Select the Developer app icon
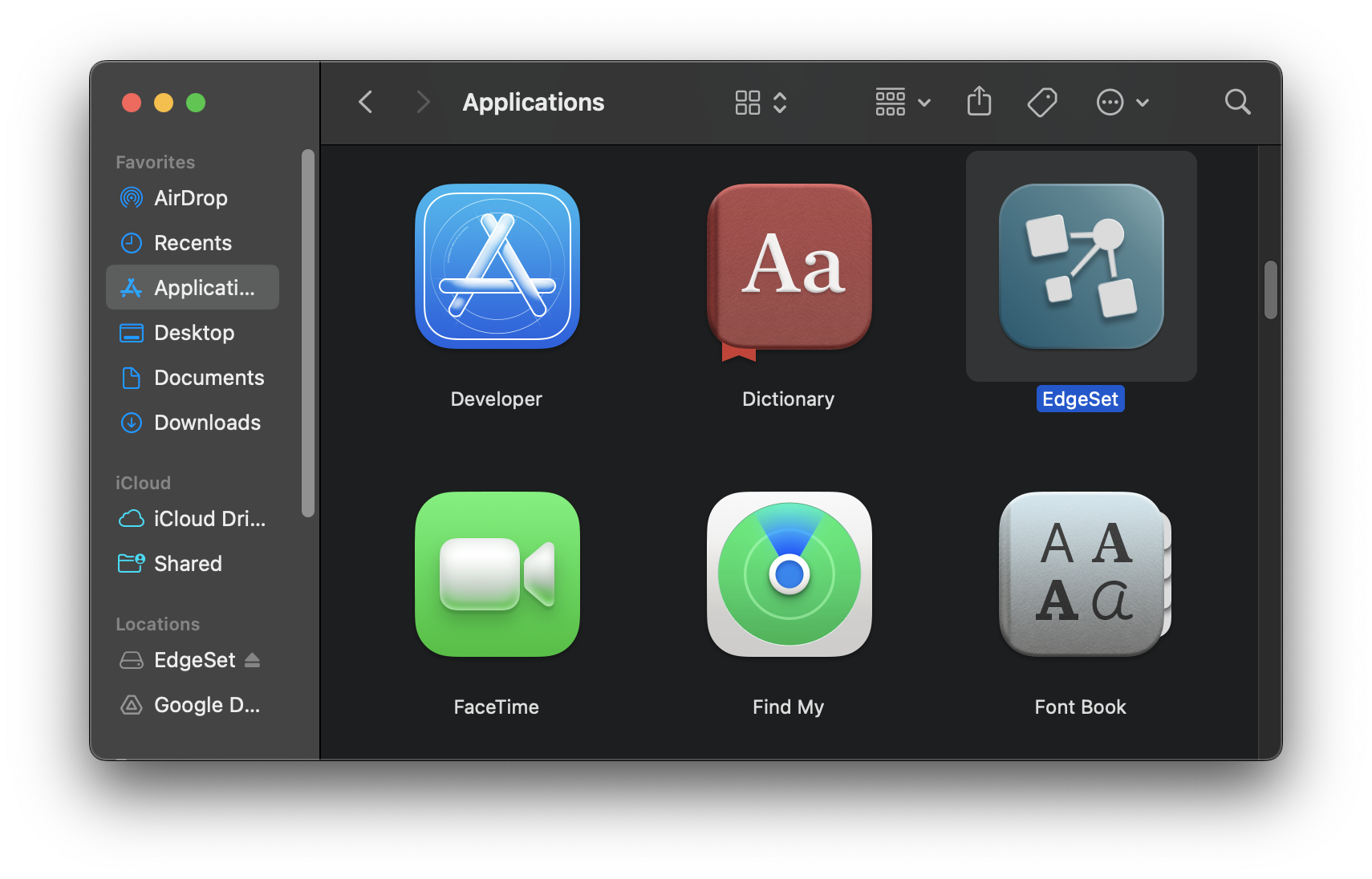1372x879 pixels. coord(497,266)
